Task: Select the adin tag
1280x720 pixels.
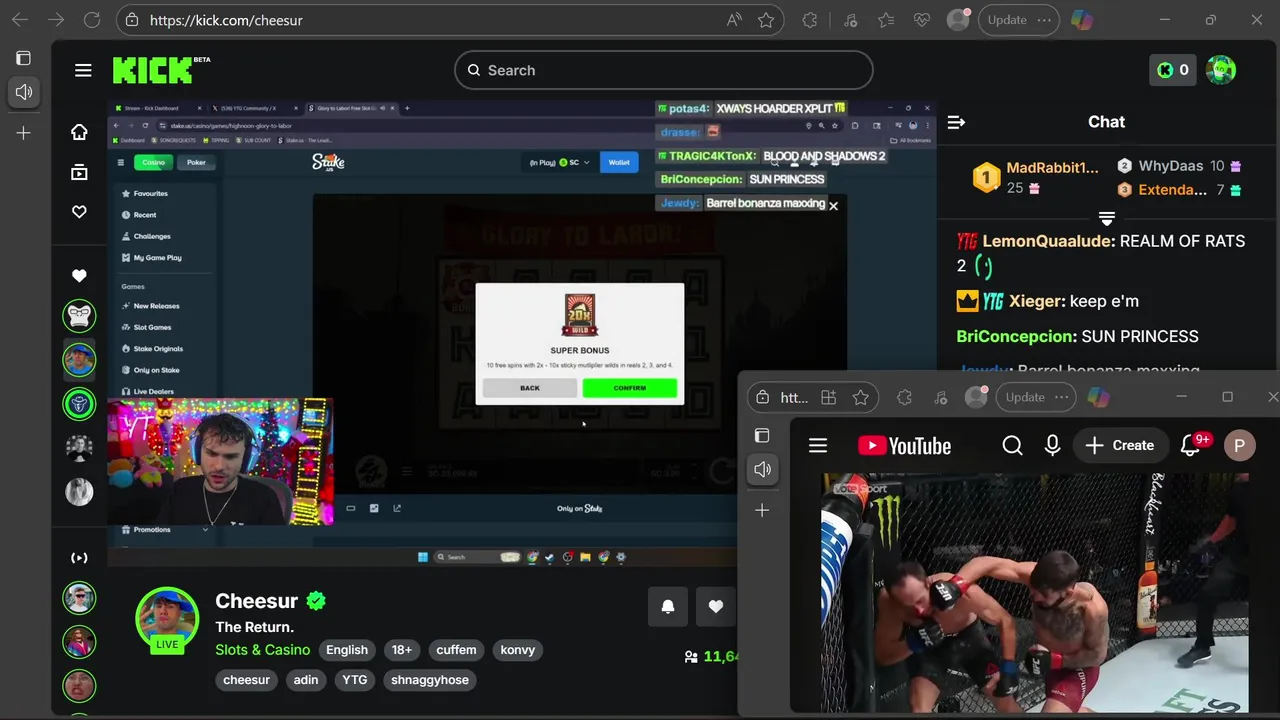Action: coord(306,680)
